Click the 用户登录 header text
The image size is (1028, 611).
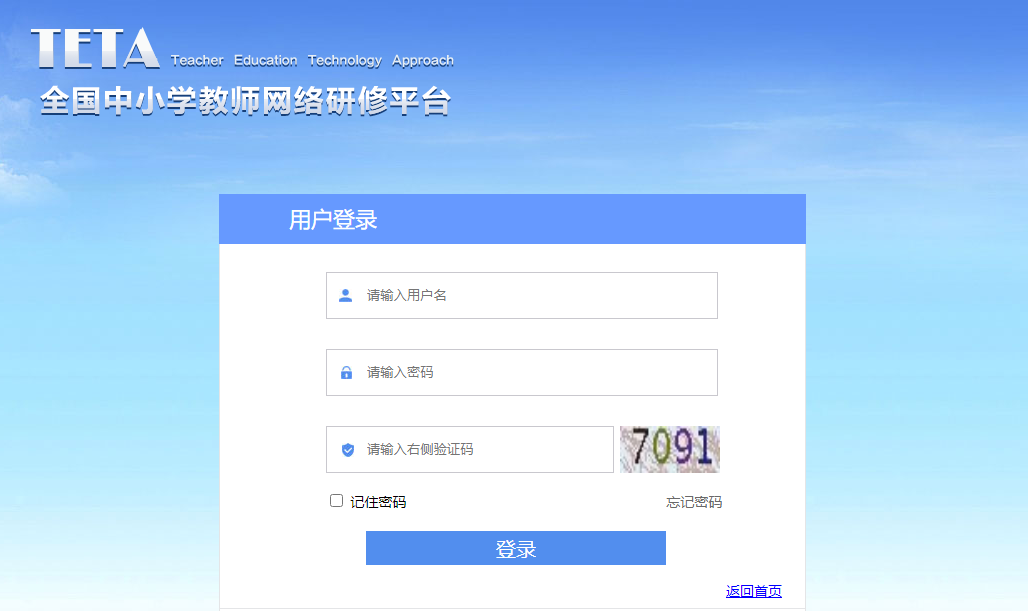333,220
